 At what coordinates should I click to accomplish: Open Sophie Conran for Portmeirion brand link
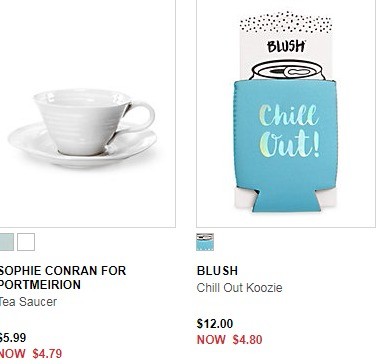63,277
